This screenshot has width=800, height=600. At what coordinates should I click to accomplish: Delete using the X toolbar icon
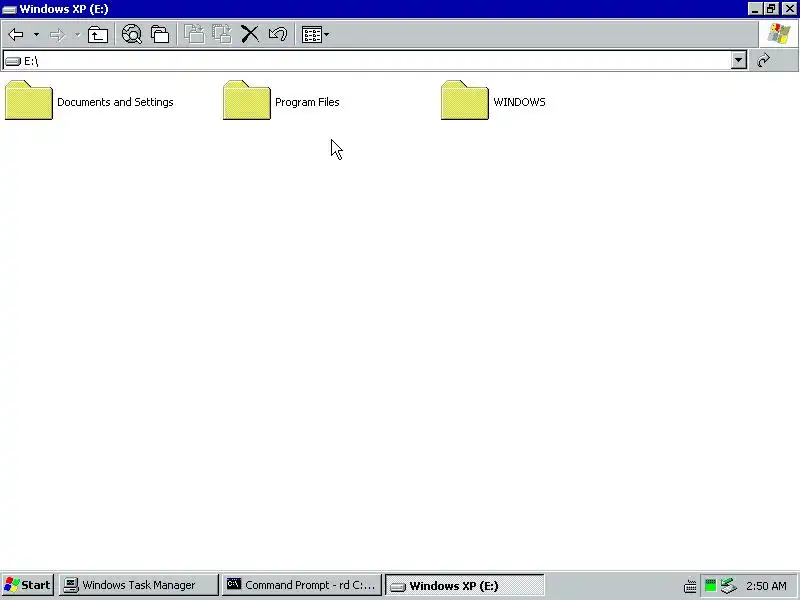(x=249, y=35)
